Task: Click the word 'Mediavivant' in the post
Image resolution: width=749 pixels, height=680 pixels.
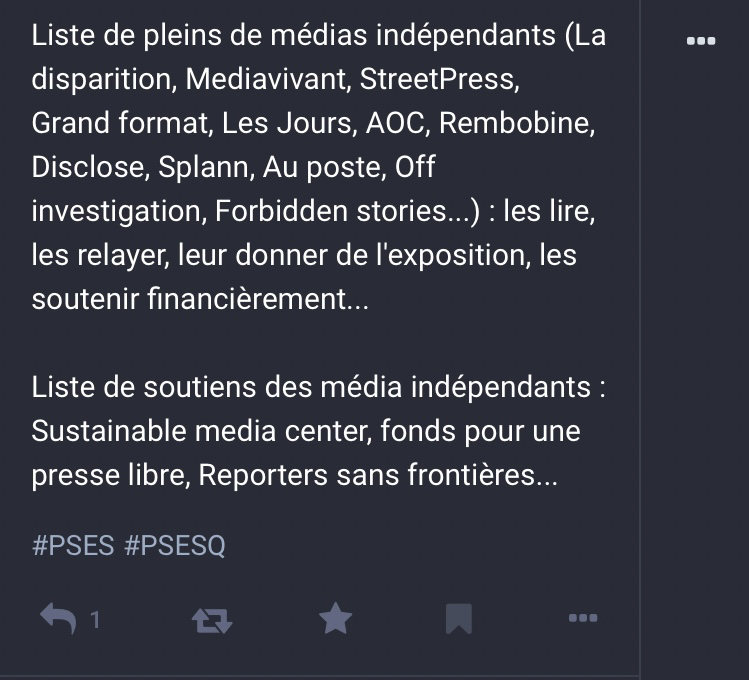Action: point(264,78)
